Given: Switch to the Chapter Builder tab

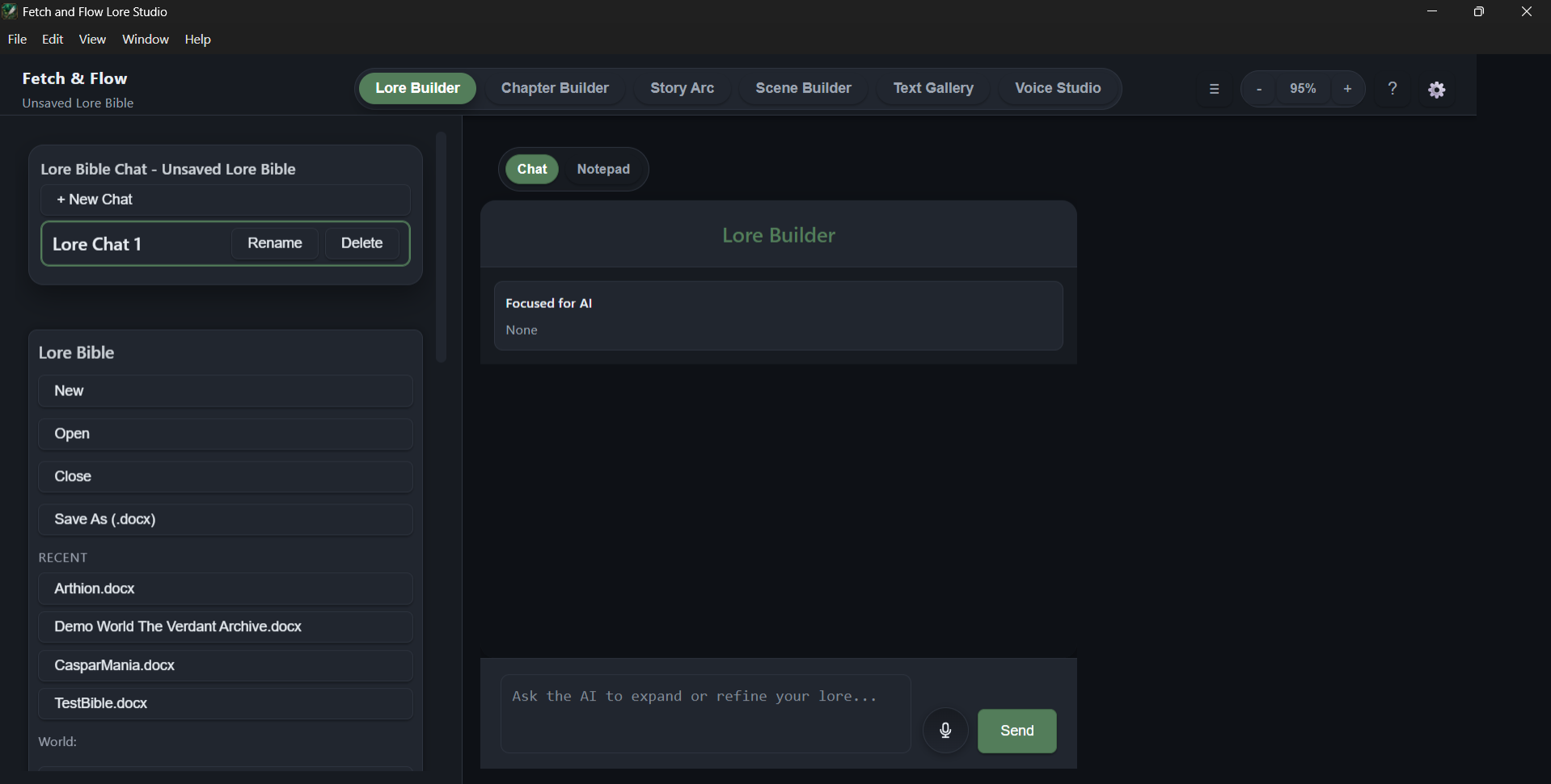Looking at the screenshot, I should coord(555,88).
